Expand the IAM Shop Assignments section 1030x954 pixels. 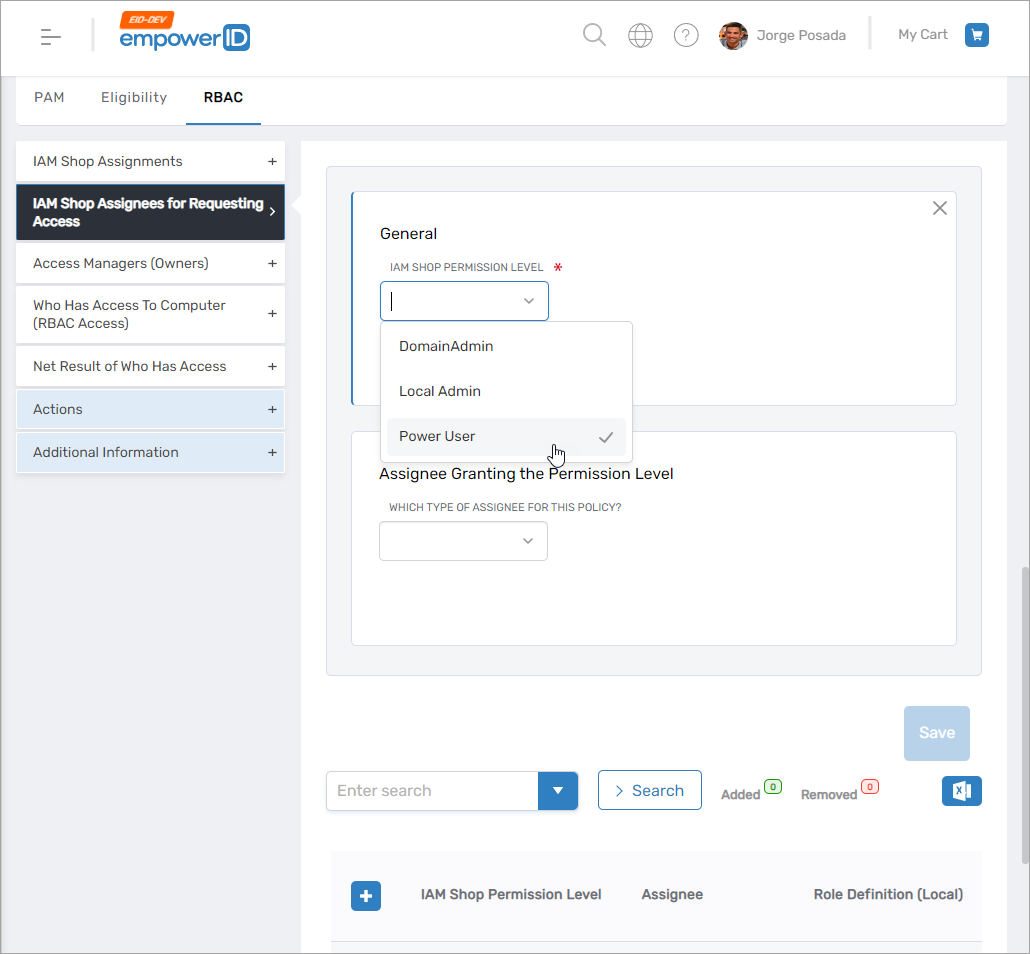[271, 161]
